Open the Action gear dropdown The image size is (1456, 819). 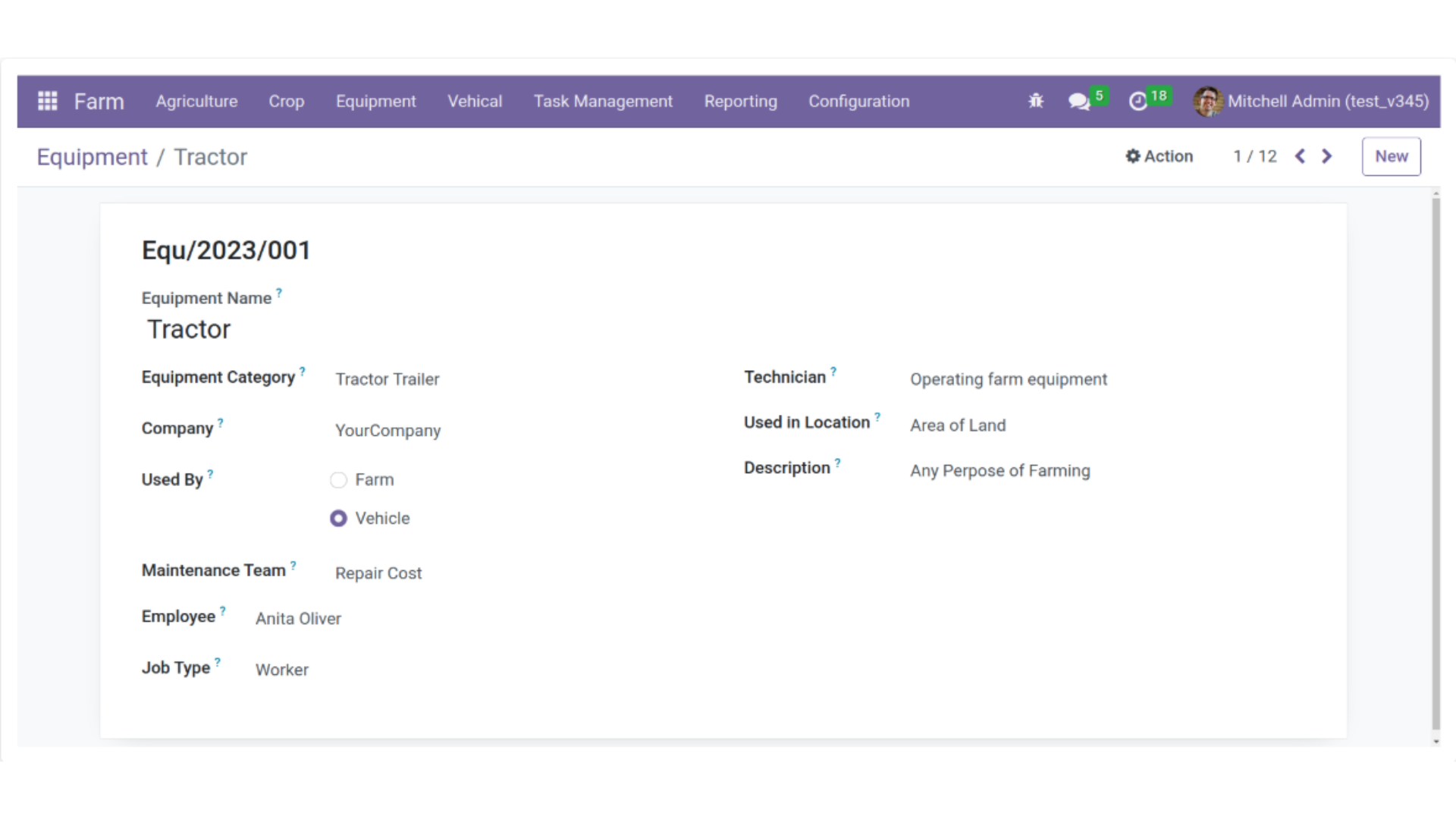(x=1159, y=156)
